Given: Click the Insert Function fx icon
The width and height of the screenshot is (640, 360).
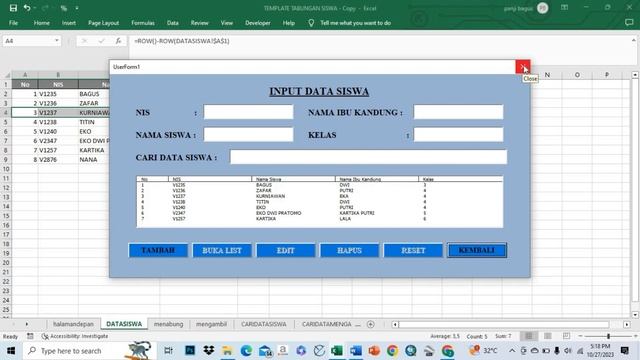Looking at the screenshot, I should (118, 41).
